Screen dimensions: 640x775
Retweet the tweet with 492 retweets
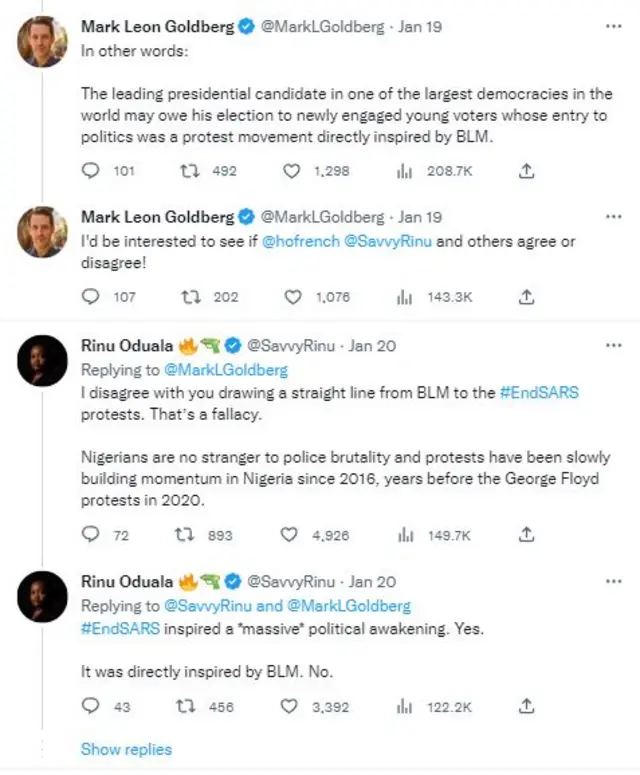(187, 171)
